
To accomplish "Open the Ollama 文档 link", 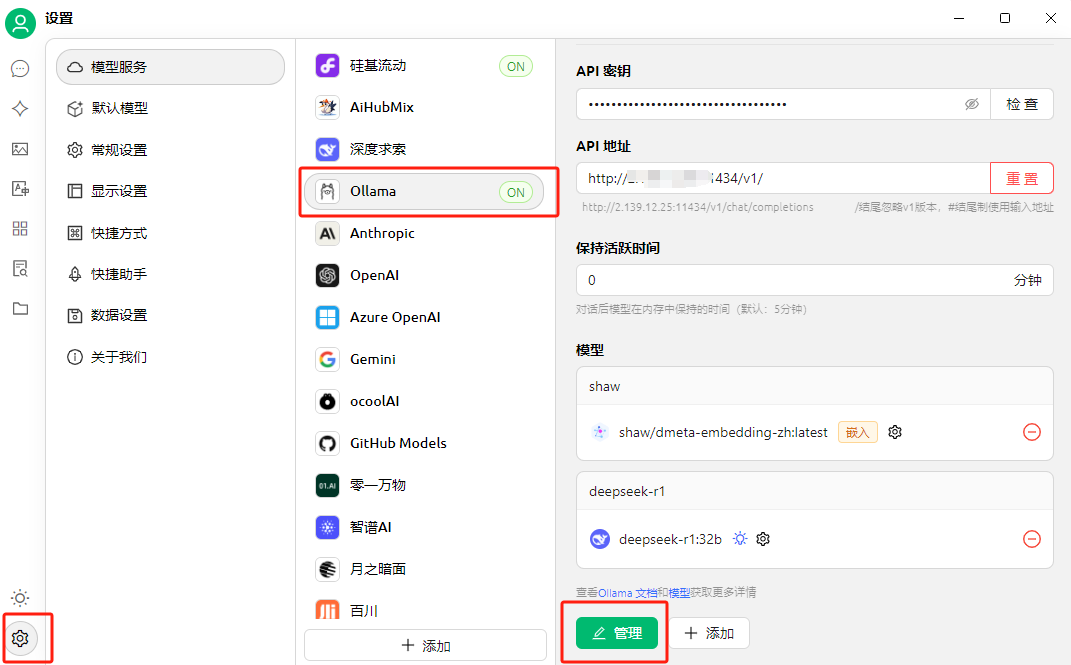I will click(627, 593).
